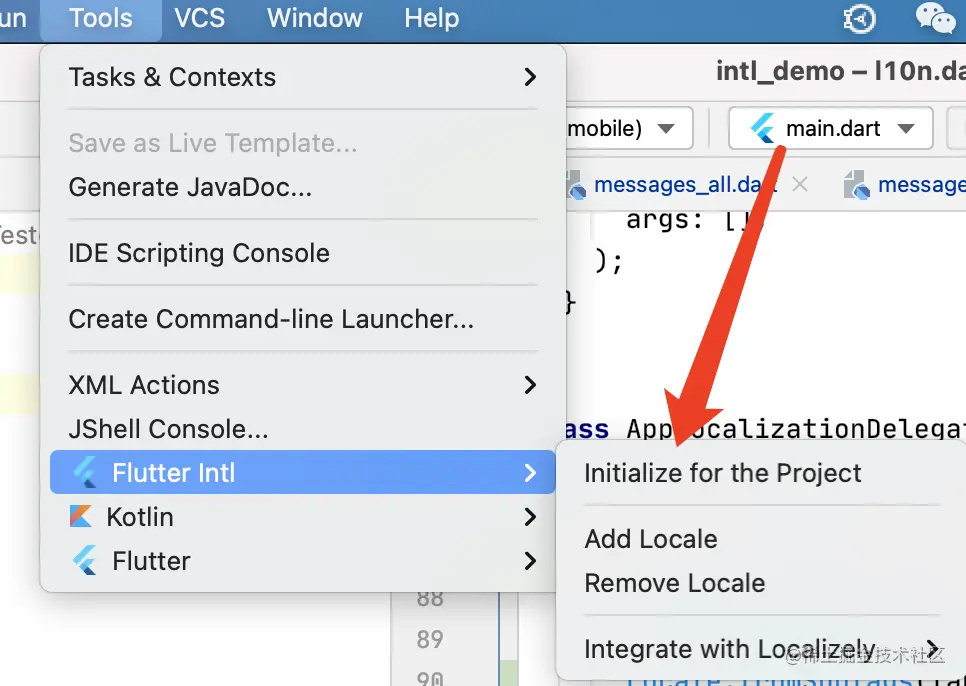Select Create Command-line Launcher...

pyautogui.click(x=302, y=319)
